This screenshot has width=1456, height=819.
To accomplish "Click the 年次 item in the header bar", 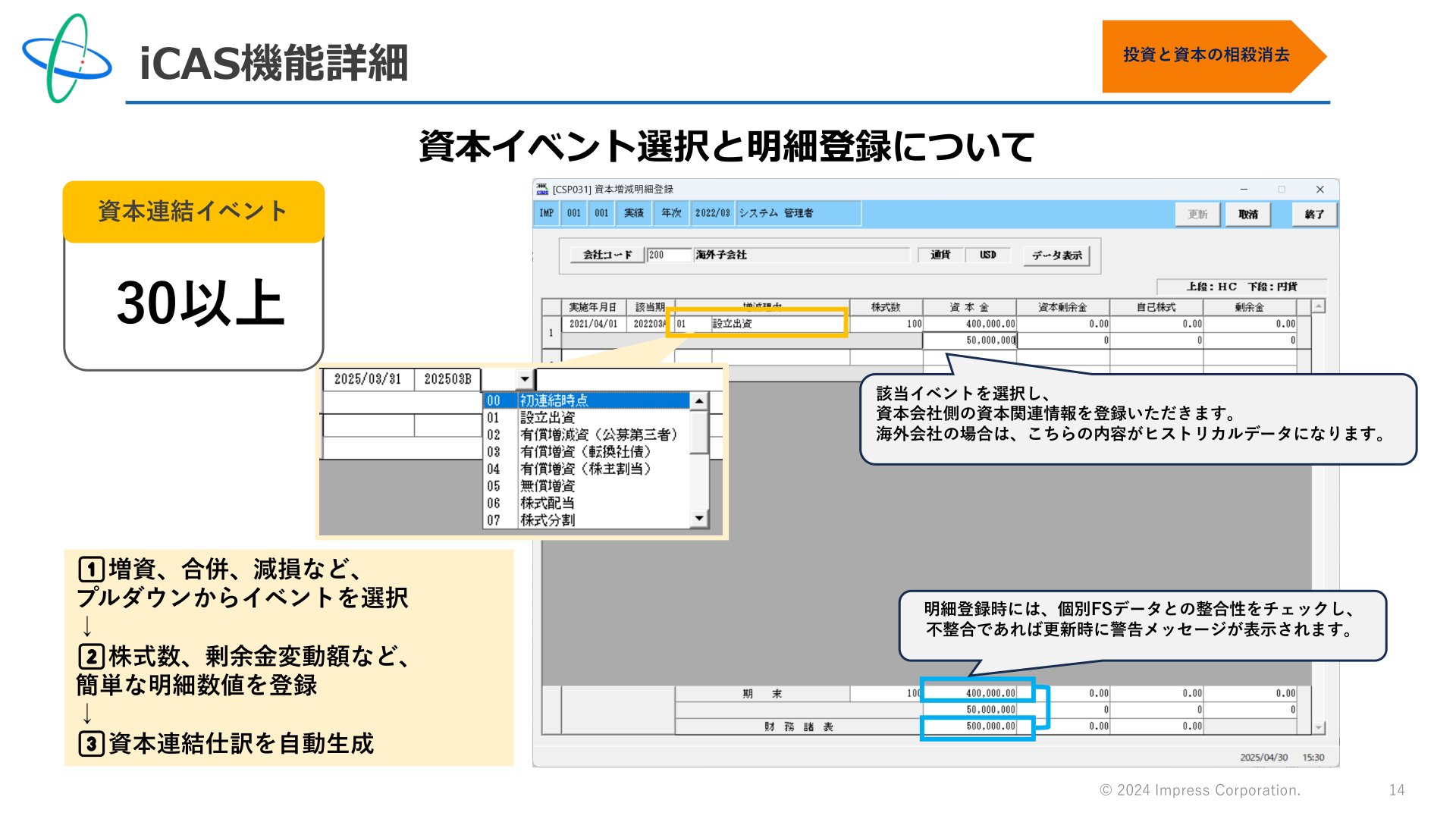I will click(671, 213).
